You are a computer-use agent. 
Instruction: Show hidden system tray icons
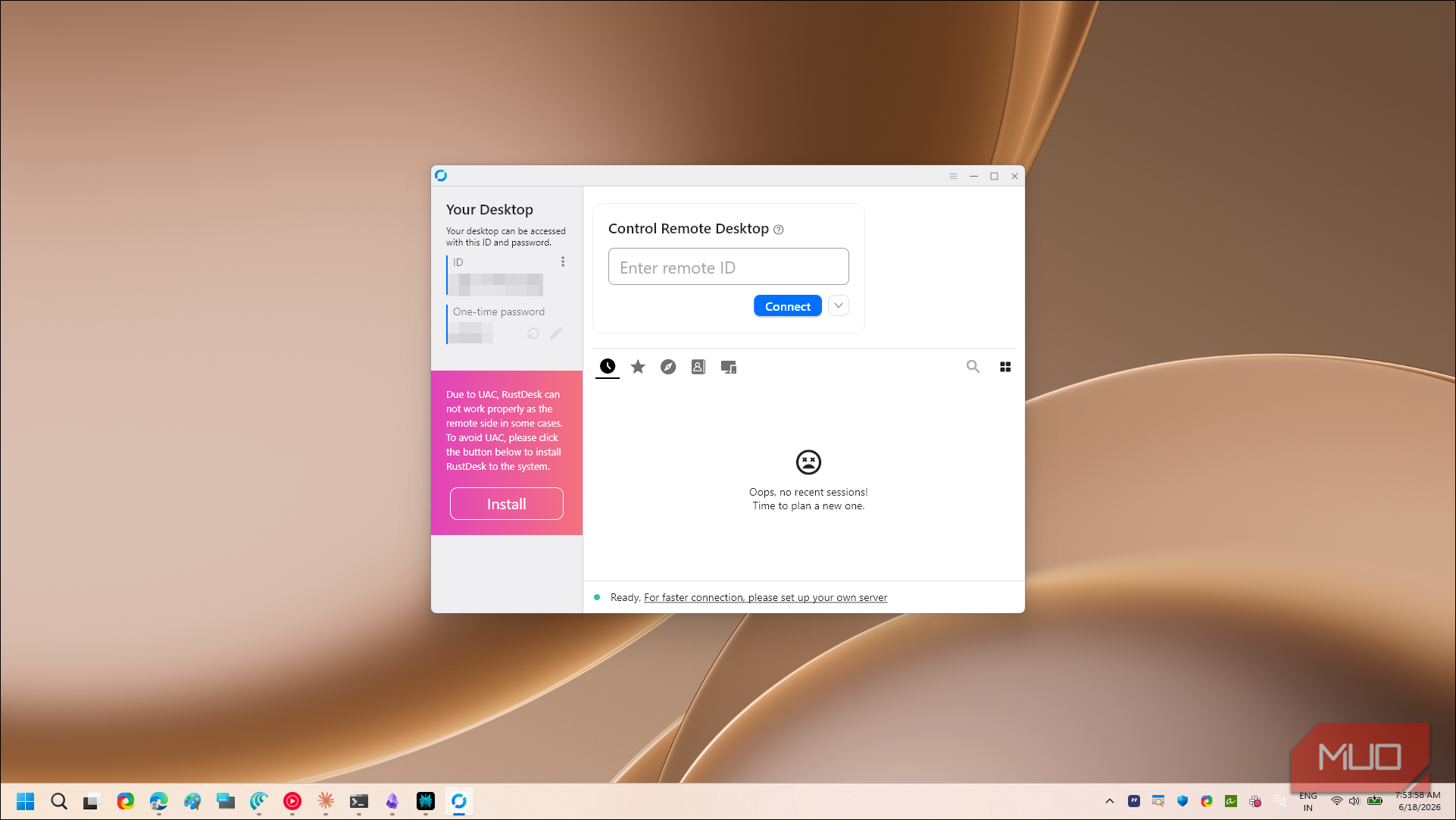(x=1110, y=801)
